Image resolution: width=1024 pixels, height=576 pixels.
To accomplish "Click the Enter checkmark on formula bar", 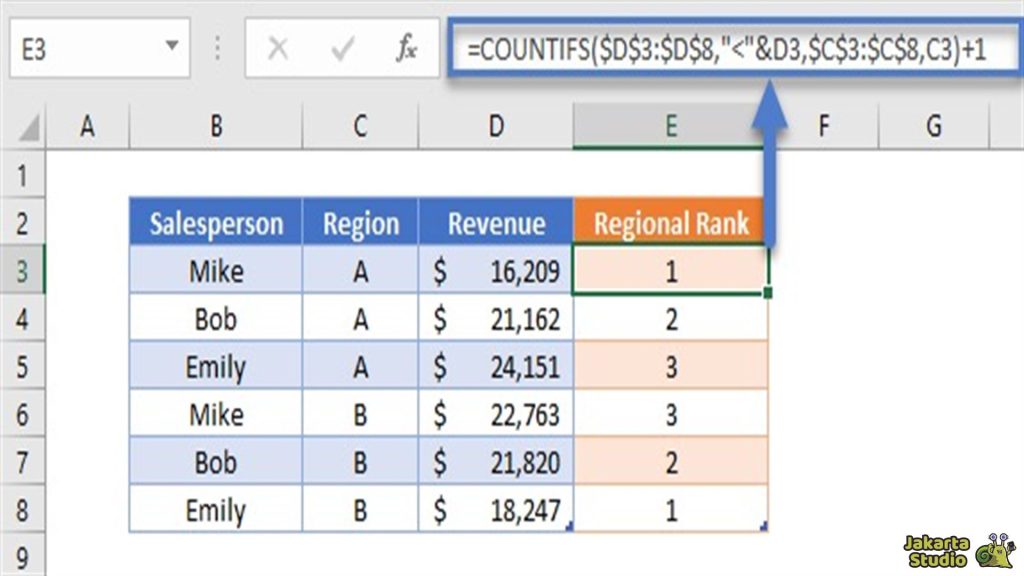I will (345, 46).
